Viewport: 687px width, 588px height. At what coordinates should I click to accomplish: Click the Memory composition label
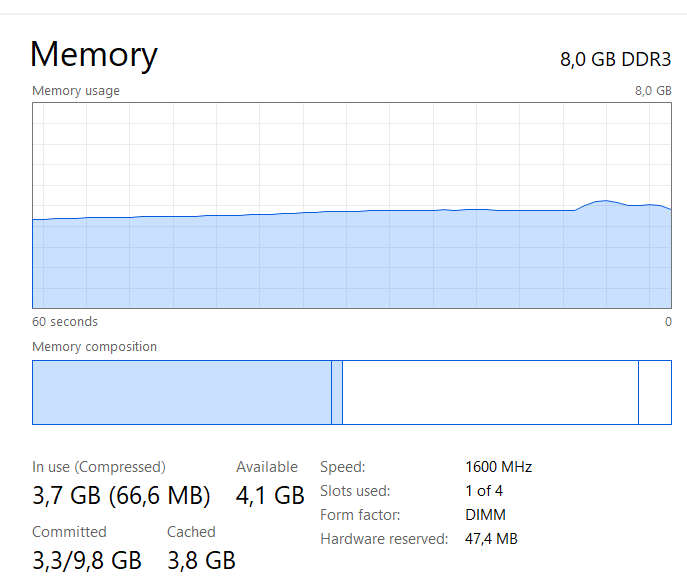click(x=94, y=347)
